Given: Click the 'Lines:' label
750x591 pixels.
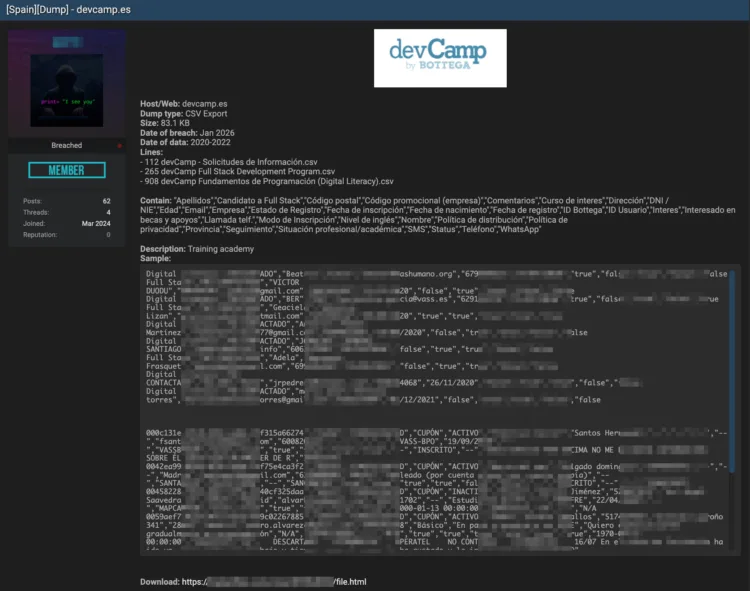Looking at the screenshot, I should [152, 152].
